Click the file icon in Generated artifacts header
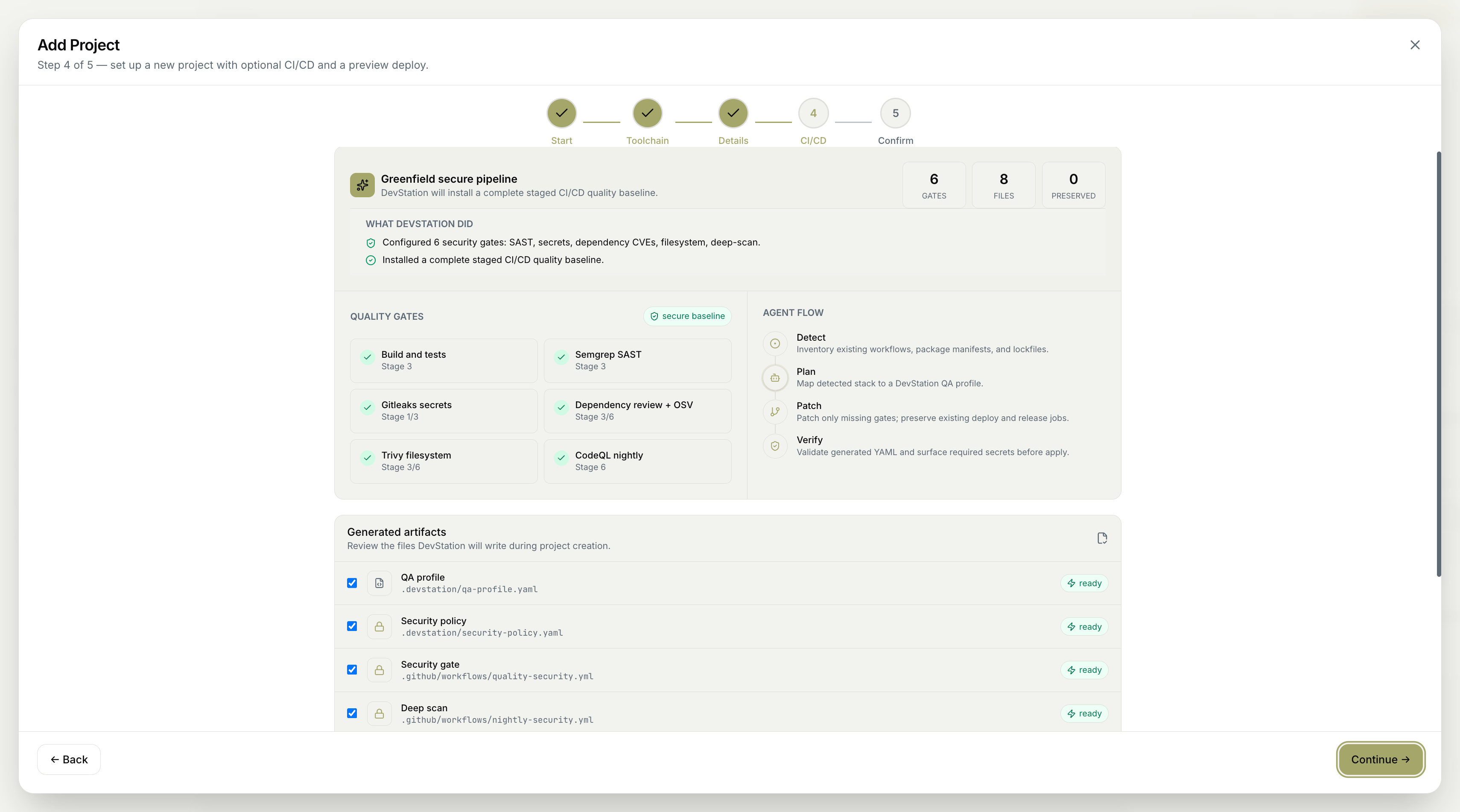Screen dimensions: 1460x812 [x=1102, y=538]
